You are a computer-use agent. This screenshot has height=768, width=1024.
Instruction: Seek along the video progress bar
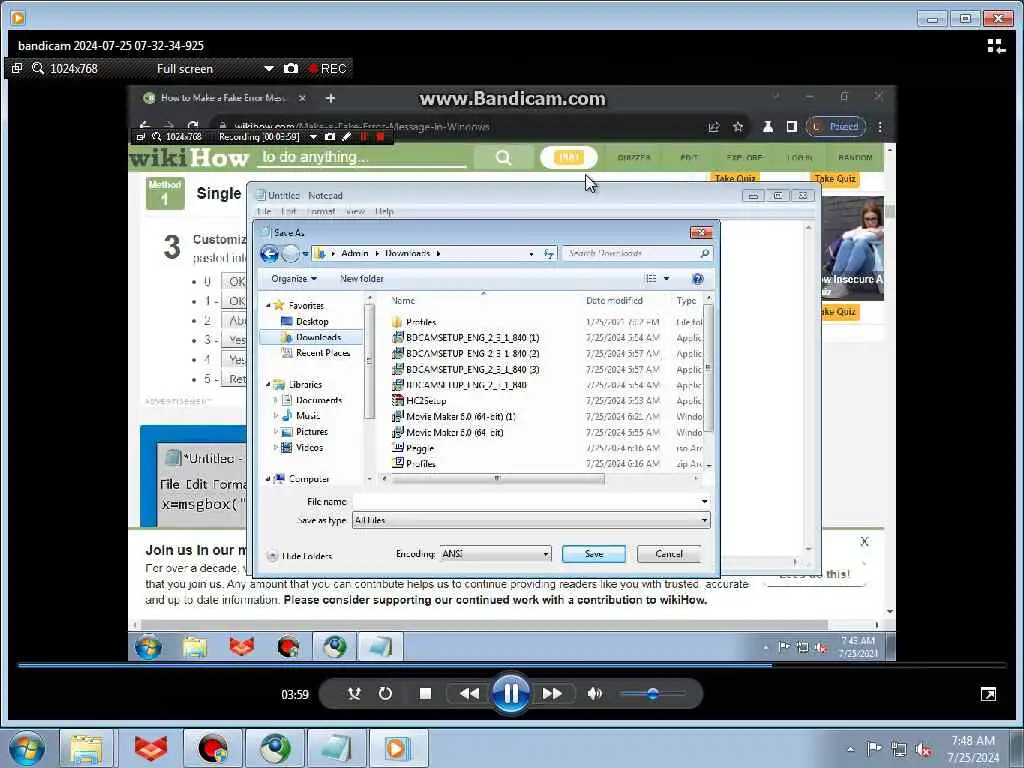512,665
